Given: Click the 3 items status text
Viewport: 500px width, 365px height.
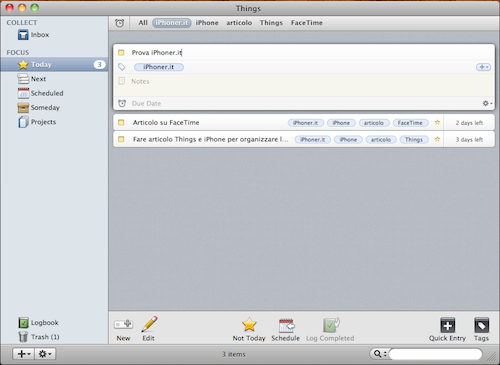Looking at the screenshot, I should [x=234, y=354].
